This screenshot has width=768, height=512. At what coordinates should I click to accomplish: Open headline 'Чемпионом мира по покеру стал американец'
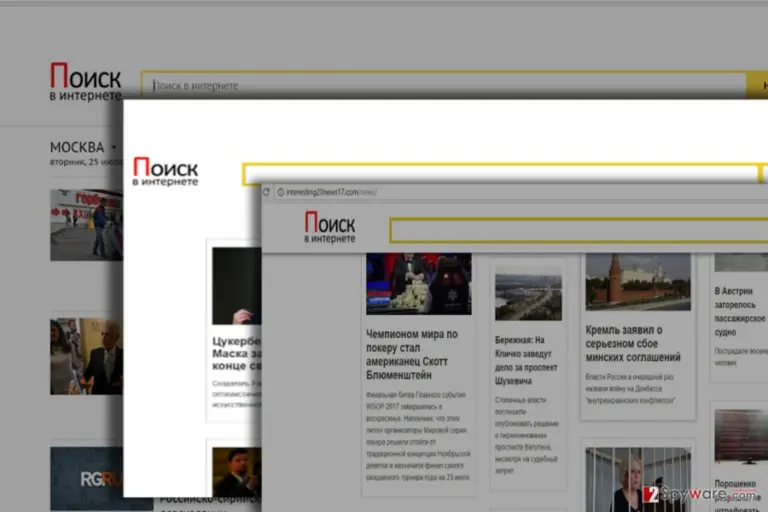[x=412, y=355]
